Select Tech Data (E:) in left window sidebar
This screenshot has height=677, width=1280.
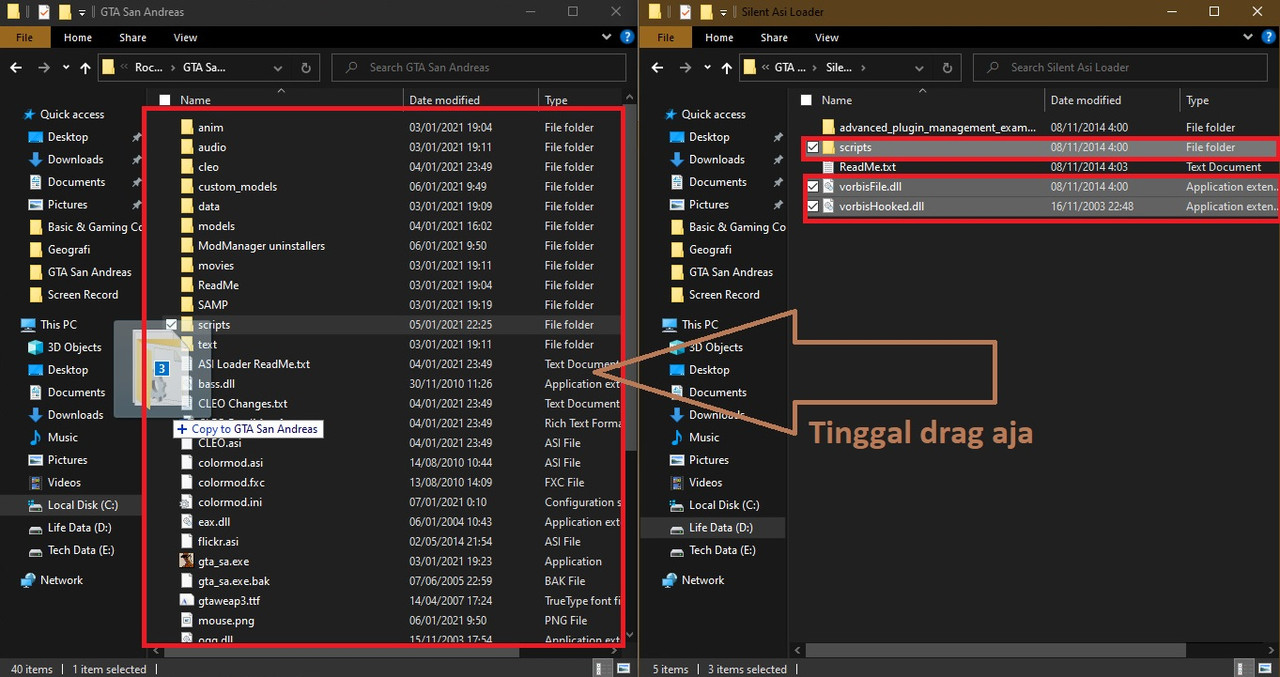click(x=80, y=551)
